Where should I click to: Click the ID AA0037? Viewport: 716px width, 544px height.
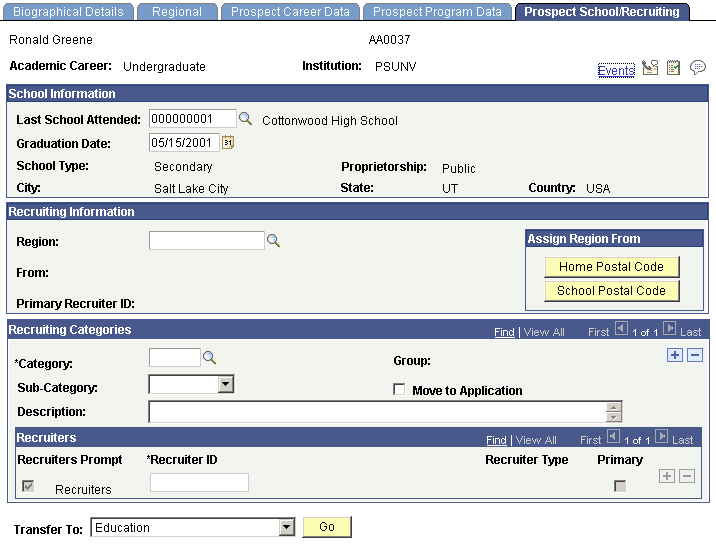389,40
